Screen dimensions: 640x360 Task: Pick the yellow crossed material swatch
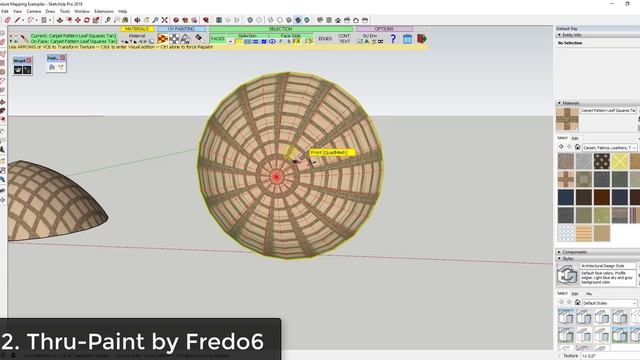click(620, 161)
